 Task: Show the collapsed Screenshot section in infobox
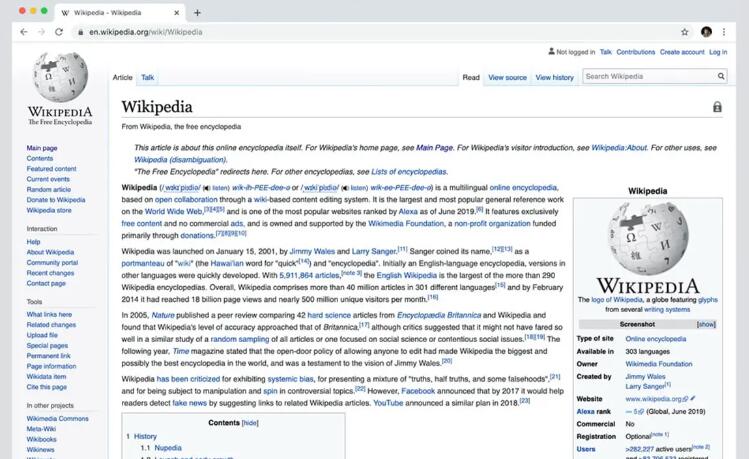click(x=706, y=324)
